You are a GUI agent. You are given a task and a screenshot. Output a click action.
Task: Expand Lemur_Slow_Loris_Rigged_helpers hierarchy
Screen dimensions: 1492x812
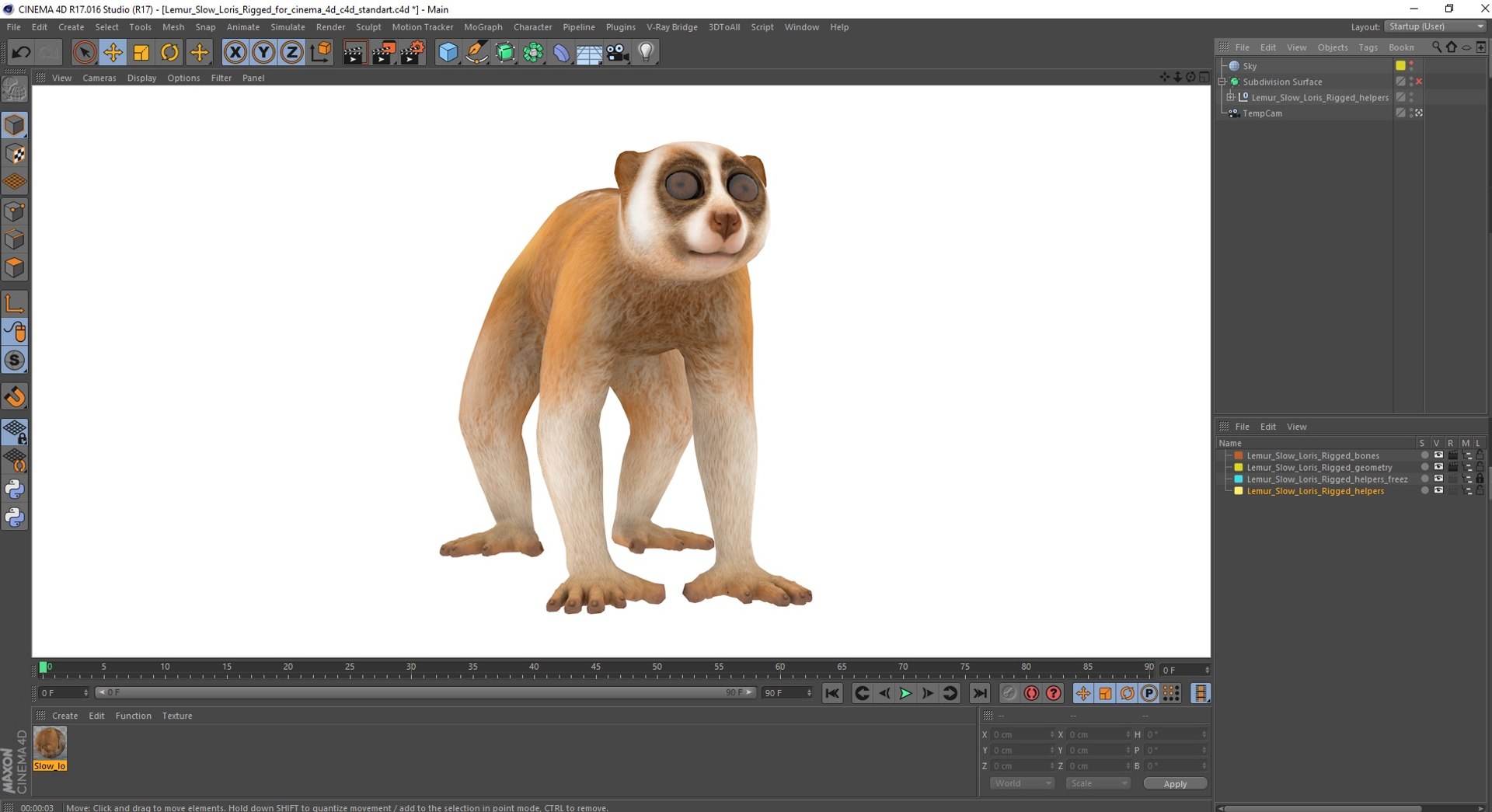click(x=1230, y=97)
